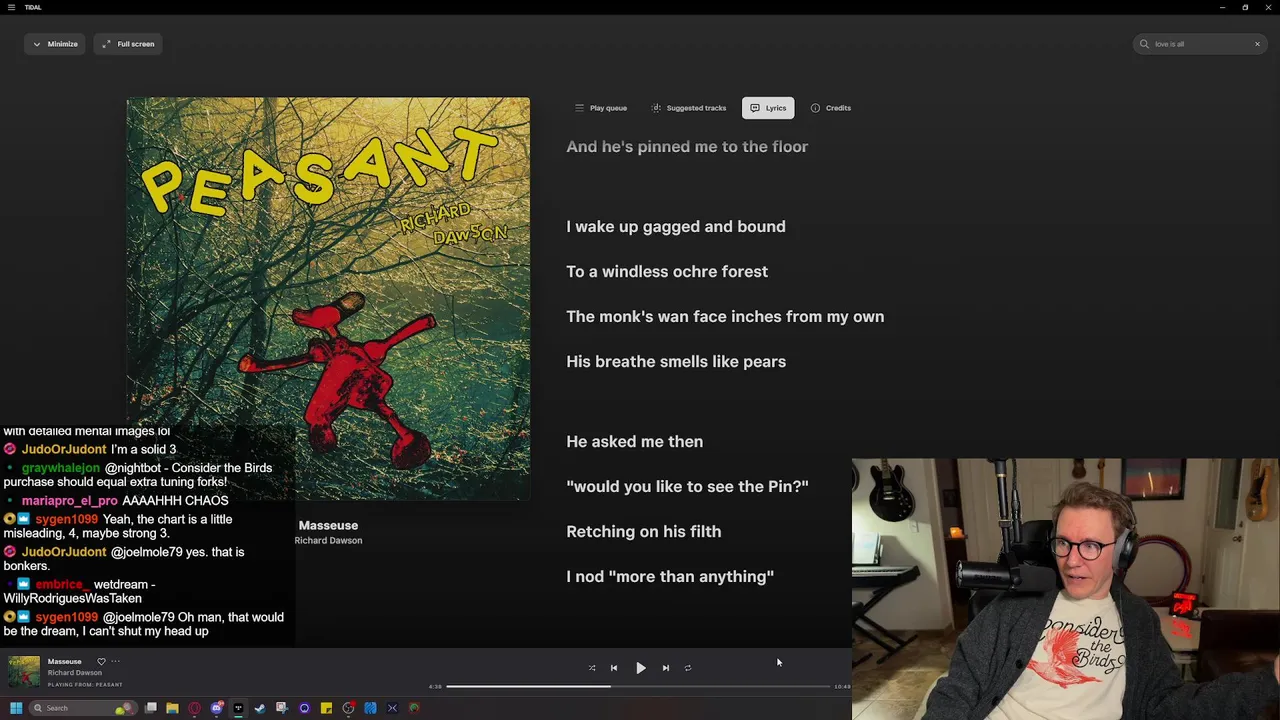1280x720 pixels.
Task: Click the Peasant album cover artwork
Action: pyautogui.click(x=328, y=298)
